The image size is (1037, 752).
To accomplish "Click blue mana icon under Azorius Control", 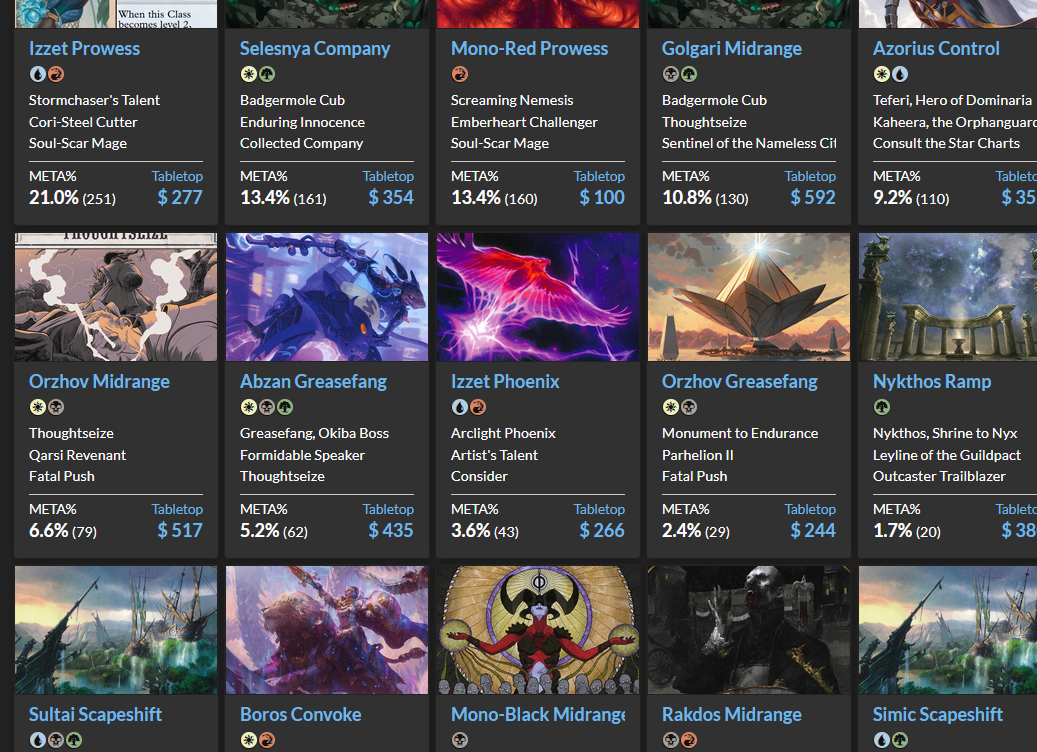I will point(900,74).
